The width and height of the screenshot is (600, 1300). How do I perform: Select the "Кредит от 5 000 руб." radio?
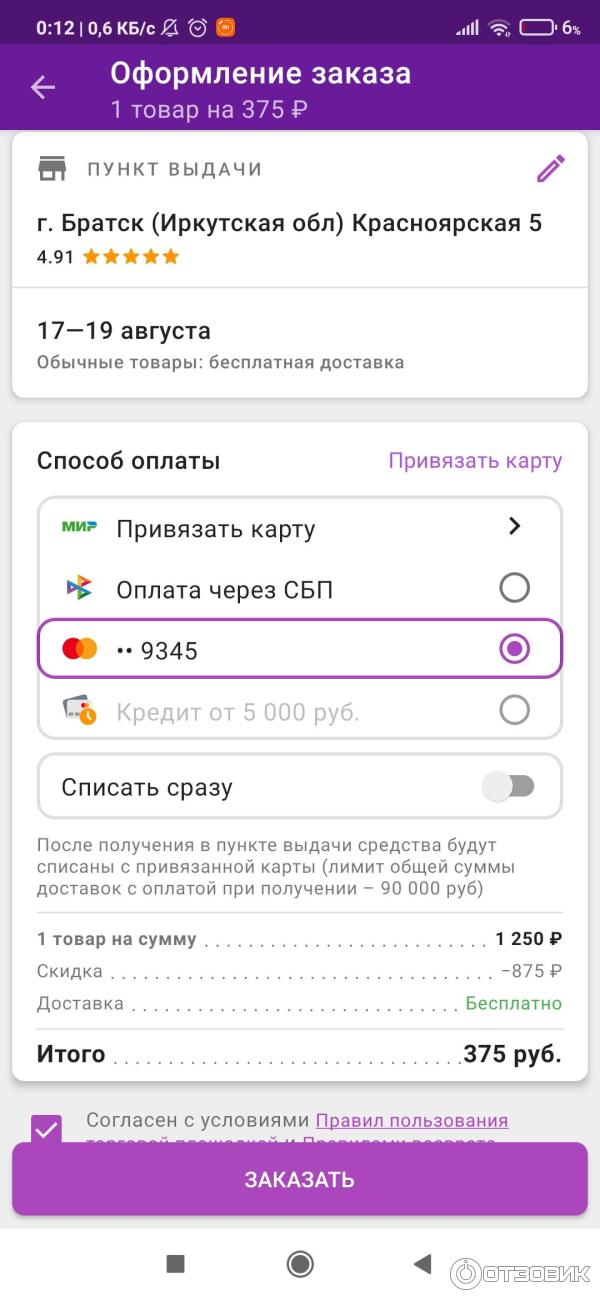[514, 711]
